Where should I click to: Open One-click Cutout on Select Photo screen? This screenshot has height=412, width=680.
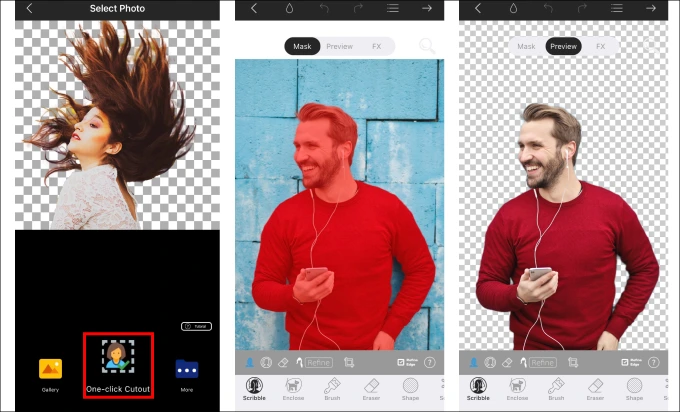(x=118, y=365)
